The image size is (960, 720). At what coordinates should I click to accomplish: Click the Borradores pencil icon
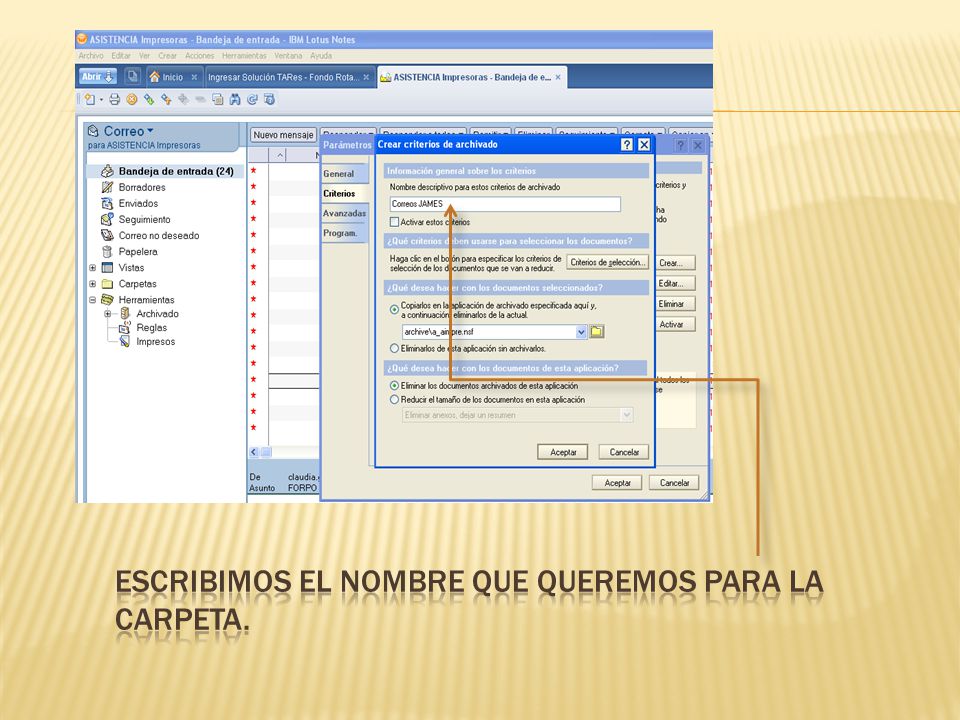point(107,187)
